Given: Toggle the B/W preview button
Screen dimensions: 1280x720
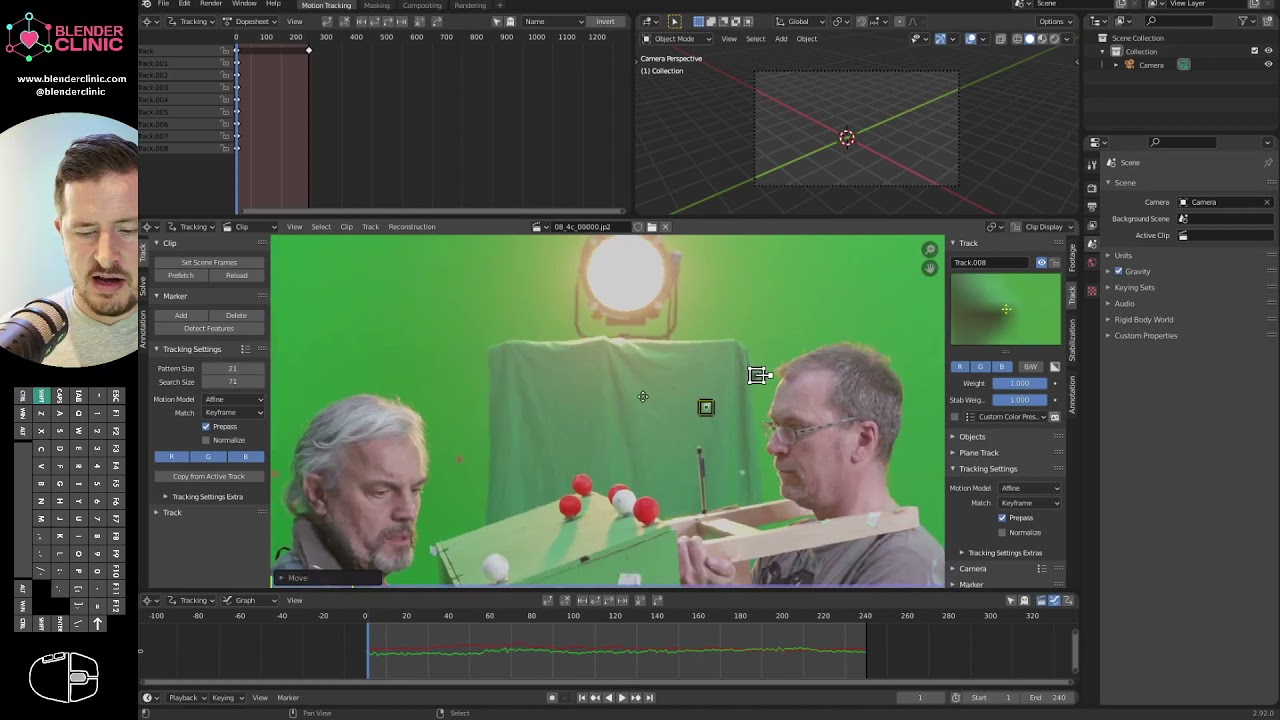Looking at the screenshot, I should point(1030,367).
